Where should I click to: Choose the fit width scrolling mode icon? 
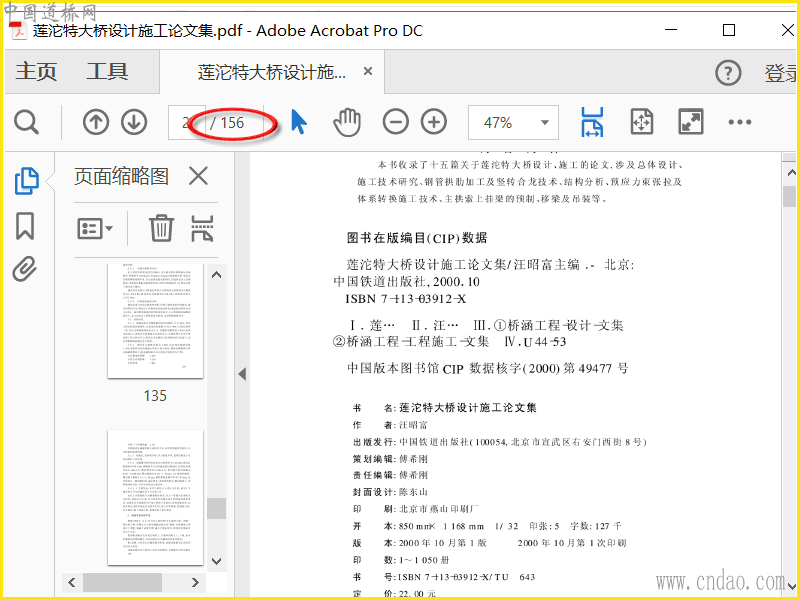592,122
